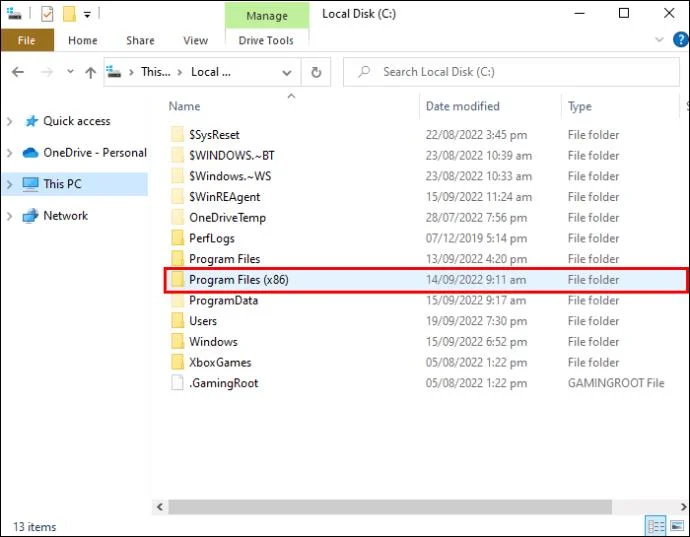Click the Properties quick access icon
This screenshot has width=690, height=537.
tap(47, 14)
